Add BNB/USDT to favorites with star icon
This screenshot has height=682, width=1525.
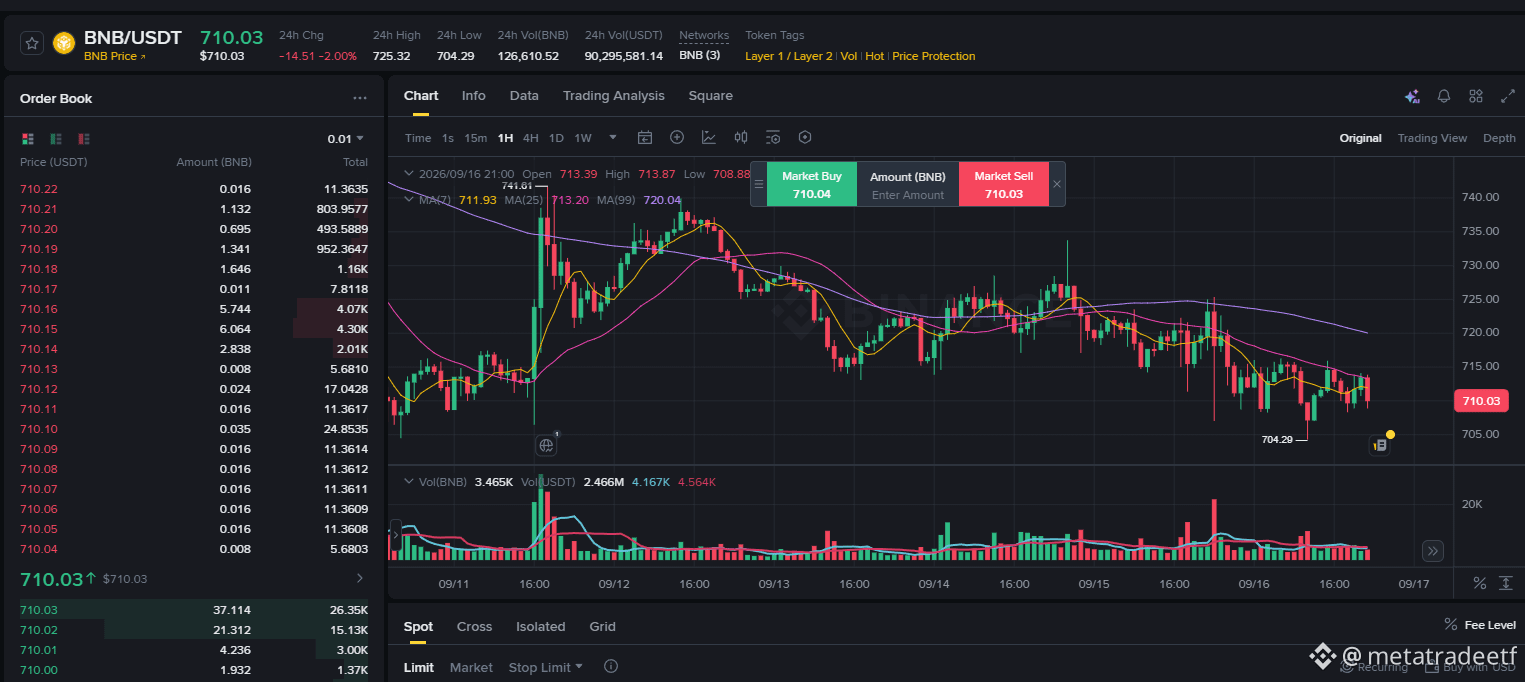click(32, 43)
